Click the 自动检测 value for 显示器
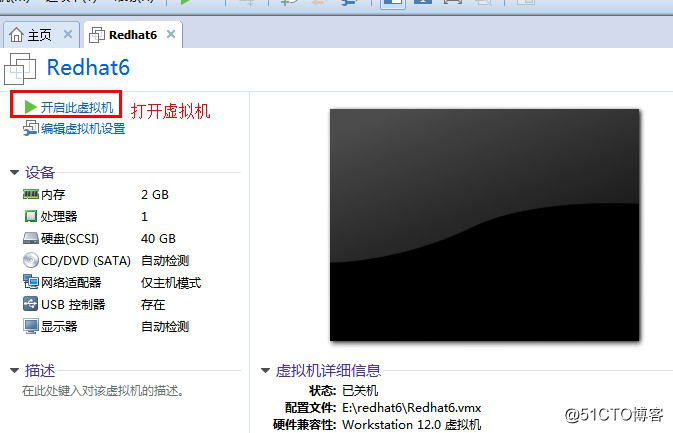The width and height of the screenshot is (673, 433). click(x=165, y=327)
